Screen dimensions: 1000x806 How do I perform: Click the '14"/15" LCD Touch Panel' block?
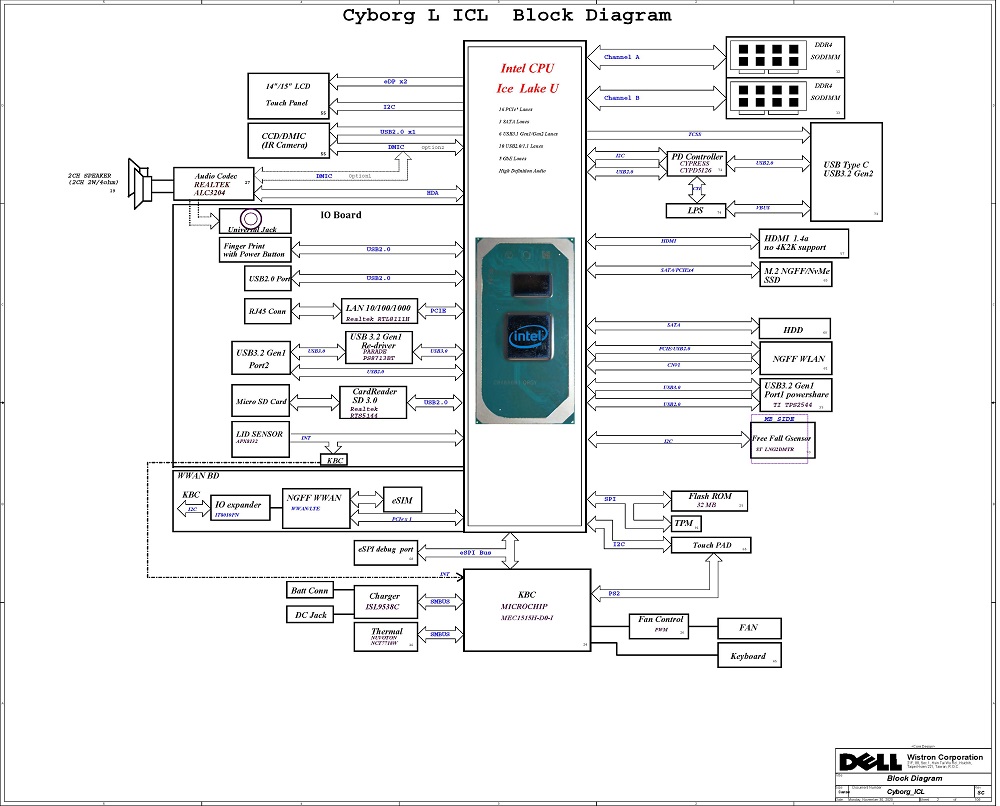[288, 95]
